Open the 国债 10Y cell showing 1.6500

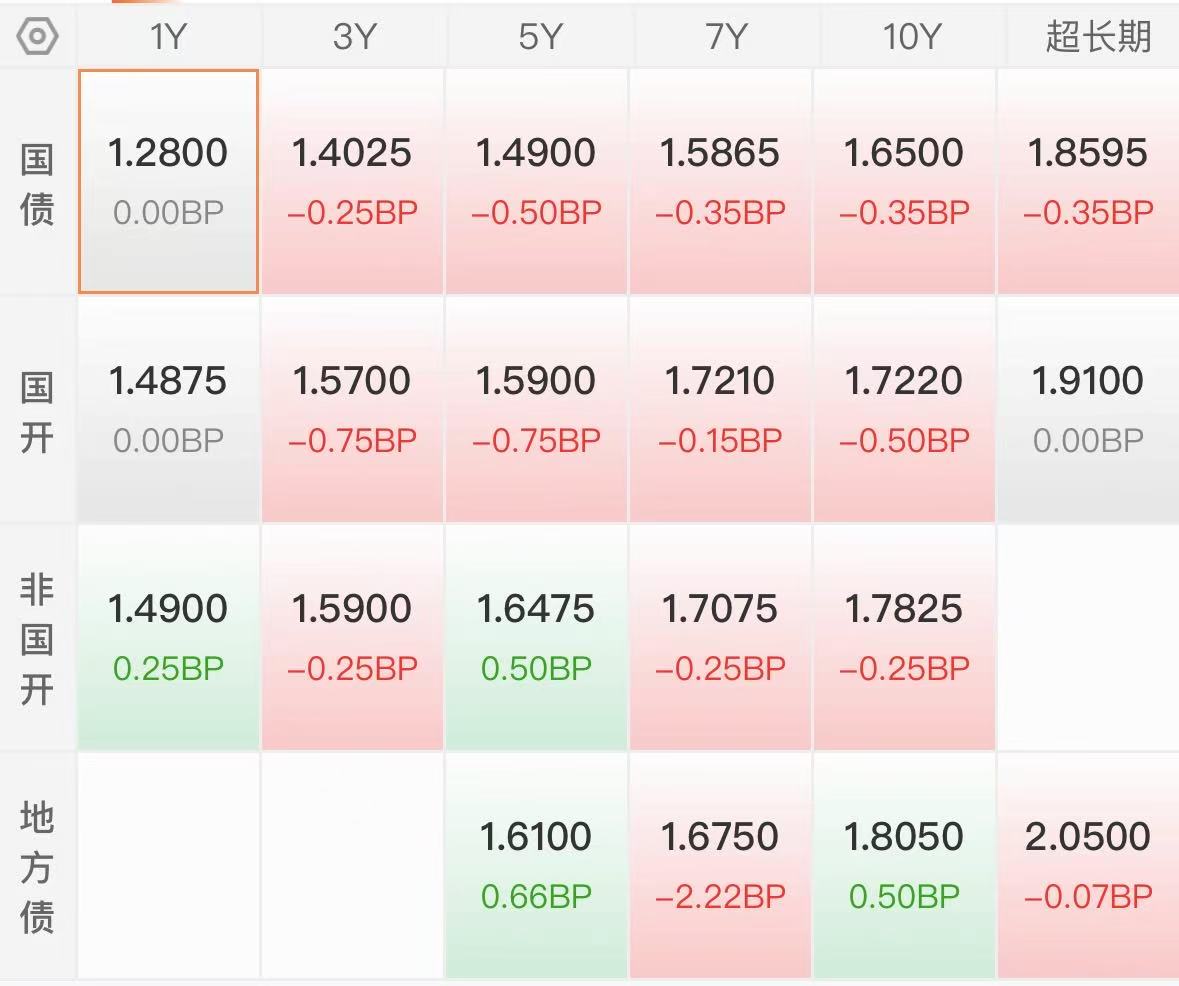click(905, 181)
